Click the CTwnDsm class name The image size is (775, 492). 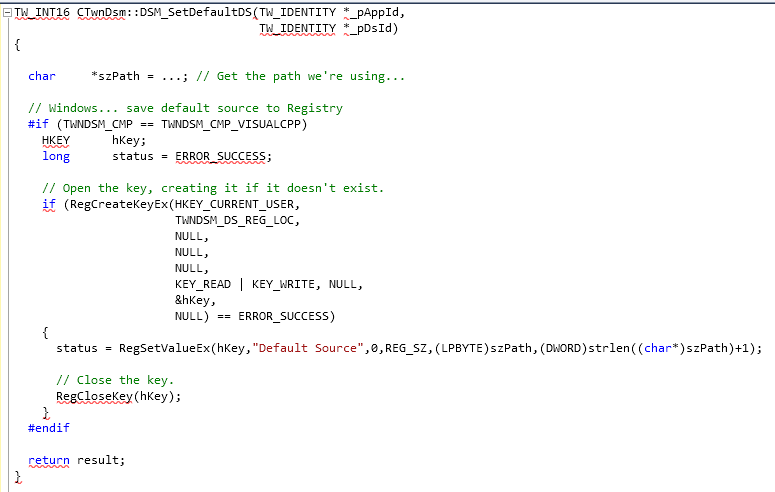point(101,13)
